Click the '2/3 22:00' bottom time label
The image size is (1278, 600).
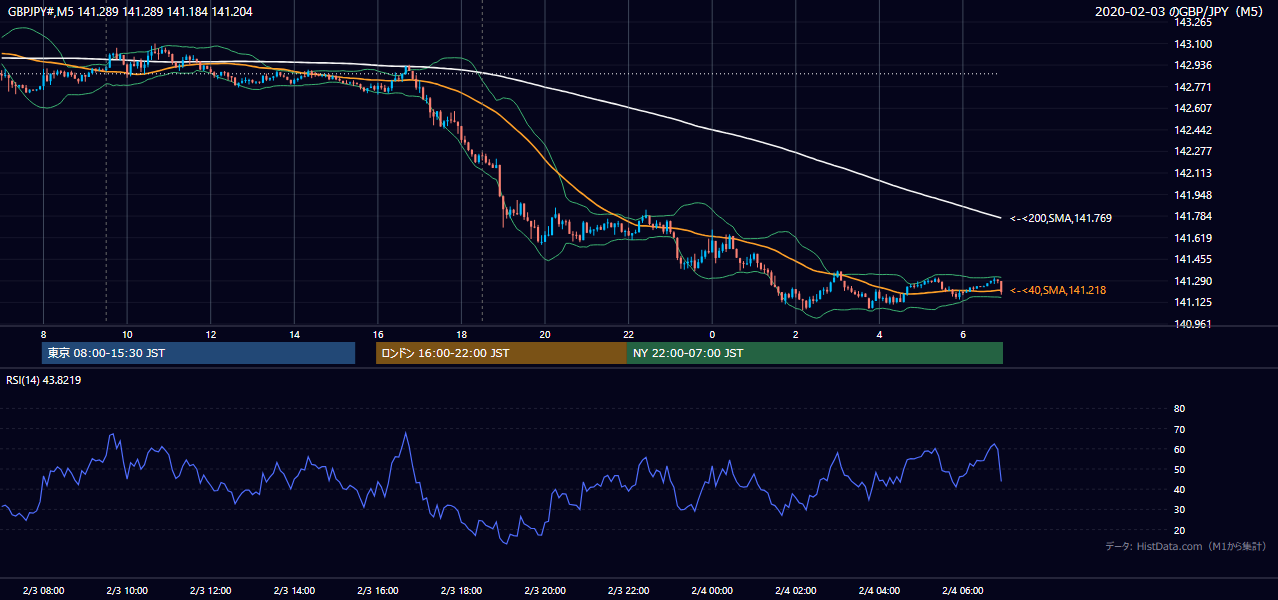tap(628, 591)
